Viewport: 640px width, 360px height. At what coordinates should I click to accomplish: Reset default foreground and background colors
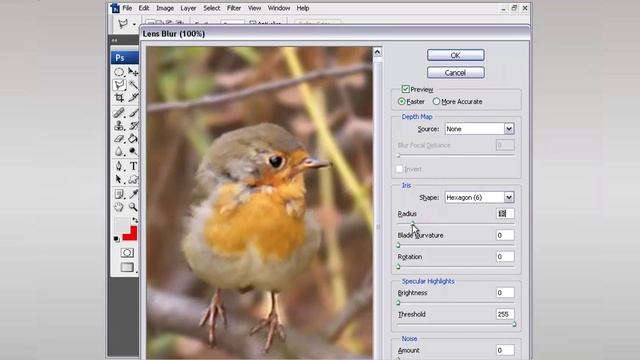point(117,239)
